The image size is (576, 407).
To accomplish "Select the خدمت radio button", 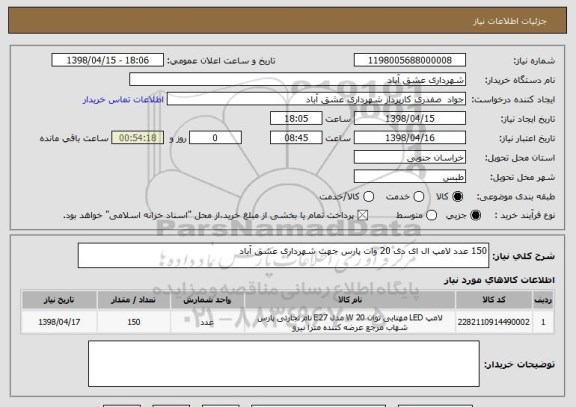I will point(419,197).
